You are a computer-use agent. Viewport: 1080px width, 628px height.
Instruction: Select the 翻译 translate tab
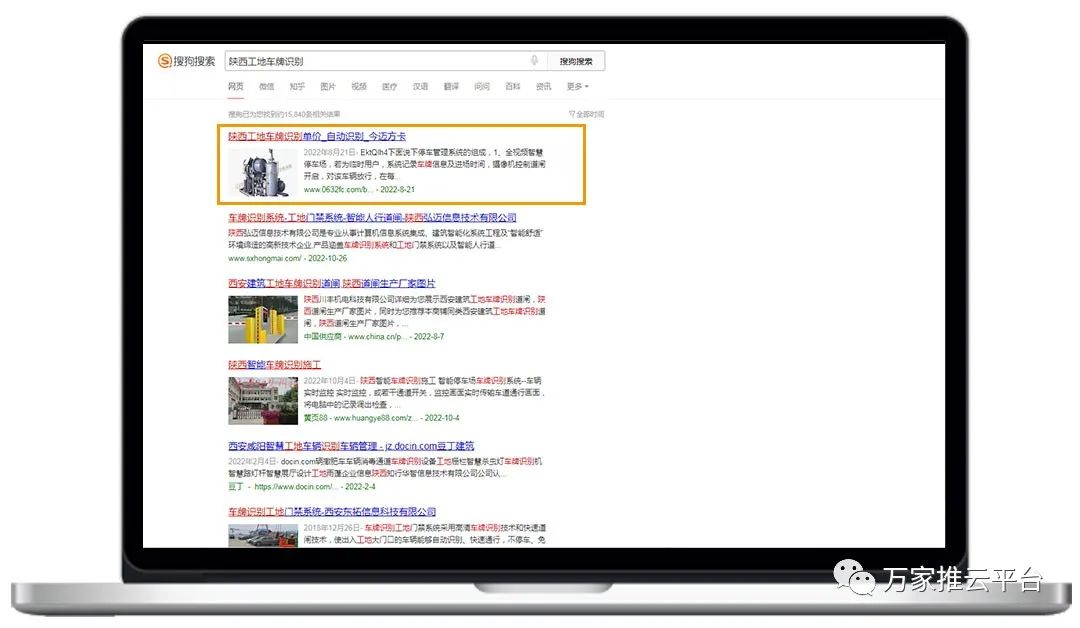pos(451,87)
